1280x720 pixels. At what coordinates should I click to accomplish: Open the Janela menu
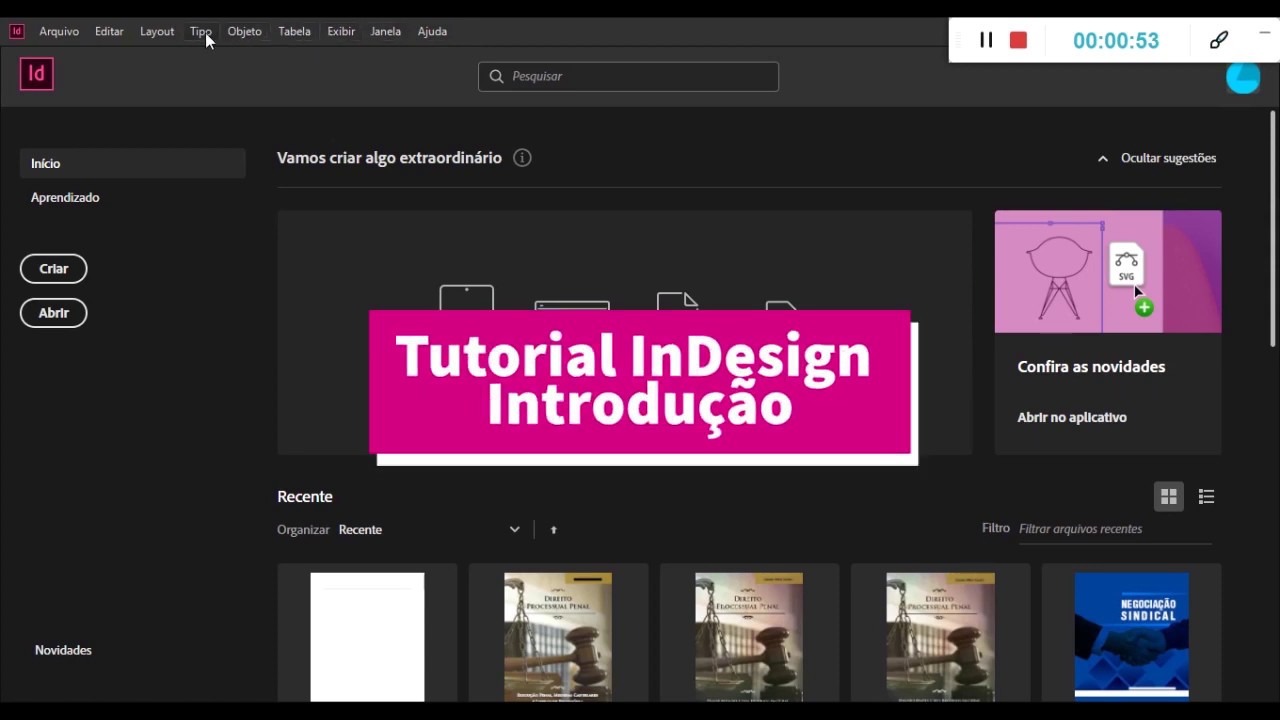(x=386, y=31)
